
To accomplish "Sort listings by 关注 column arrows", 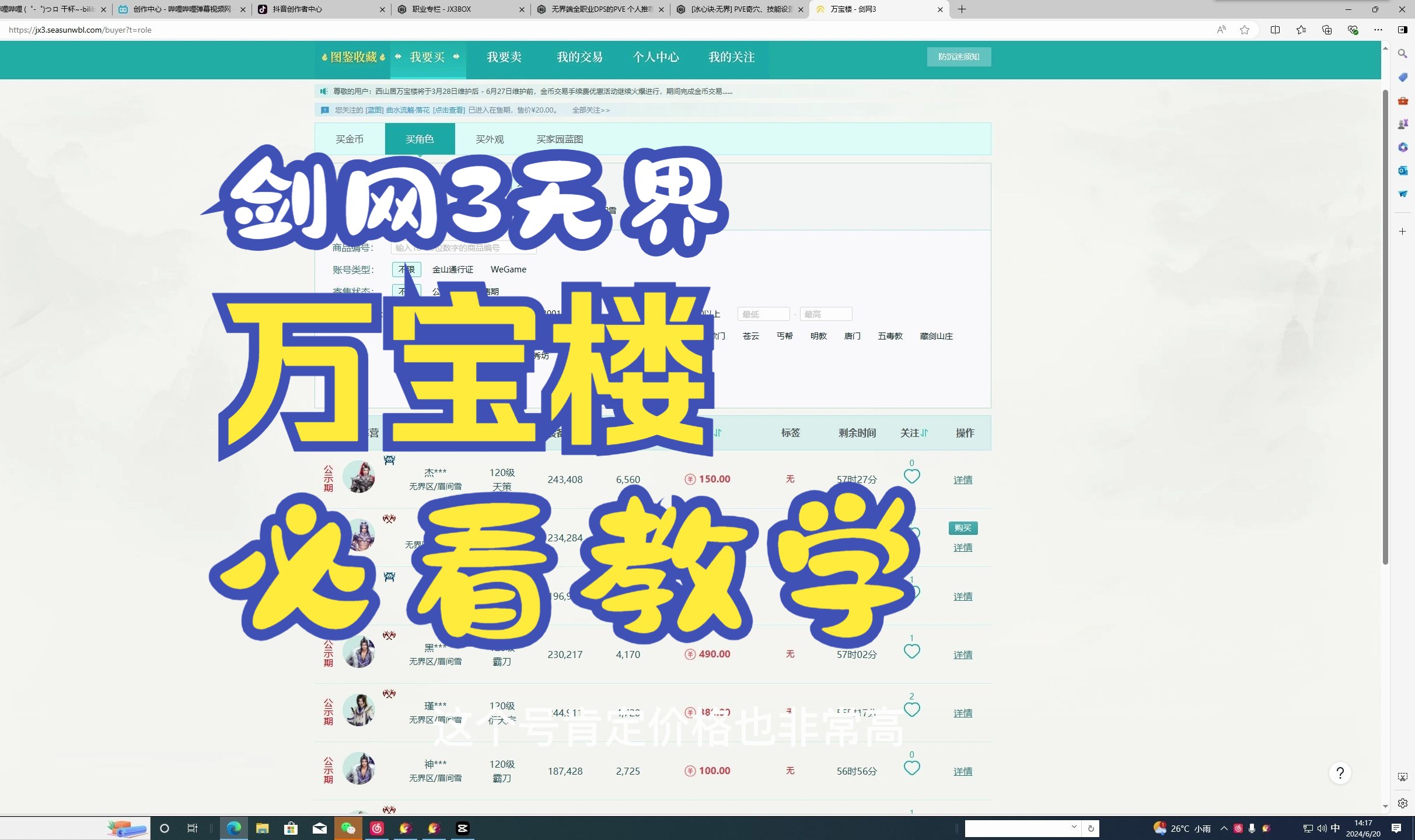I will coord(924,433).
